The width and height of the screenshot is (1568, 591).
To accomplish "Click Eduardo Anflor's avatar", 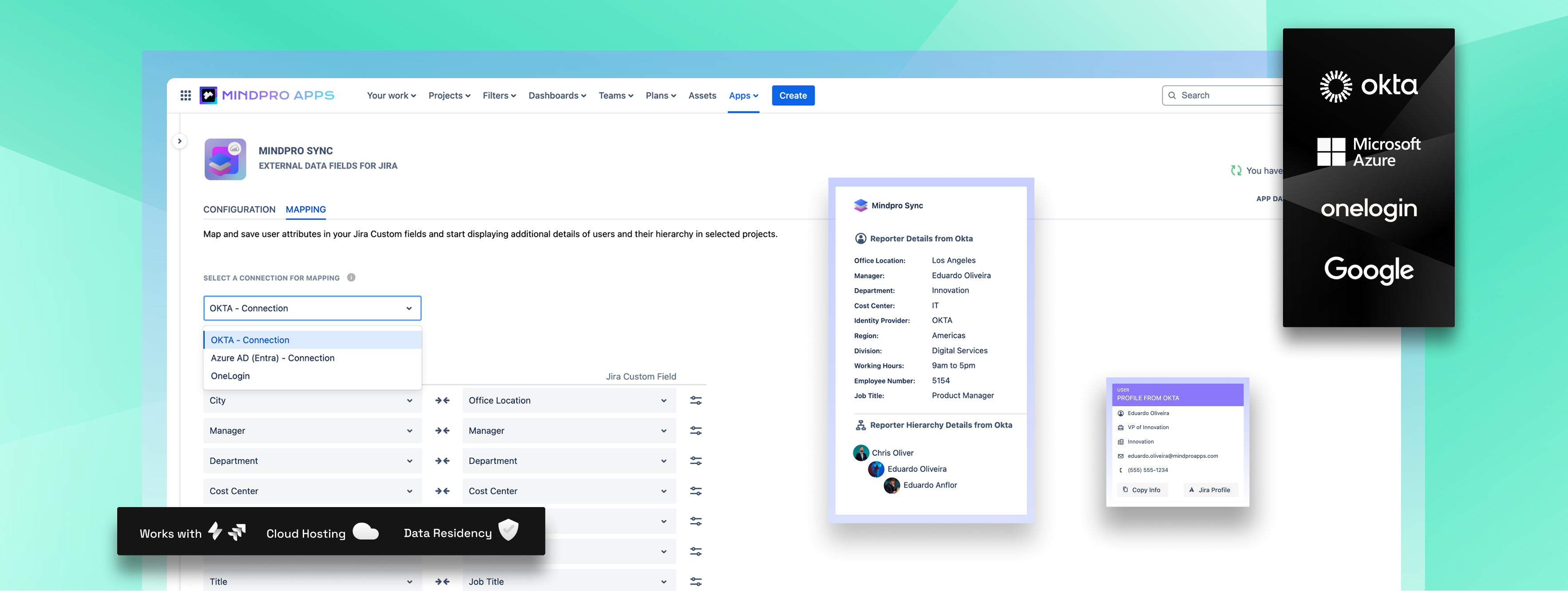I will click(x=892, y=485).
